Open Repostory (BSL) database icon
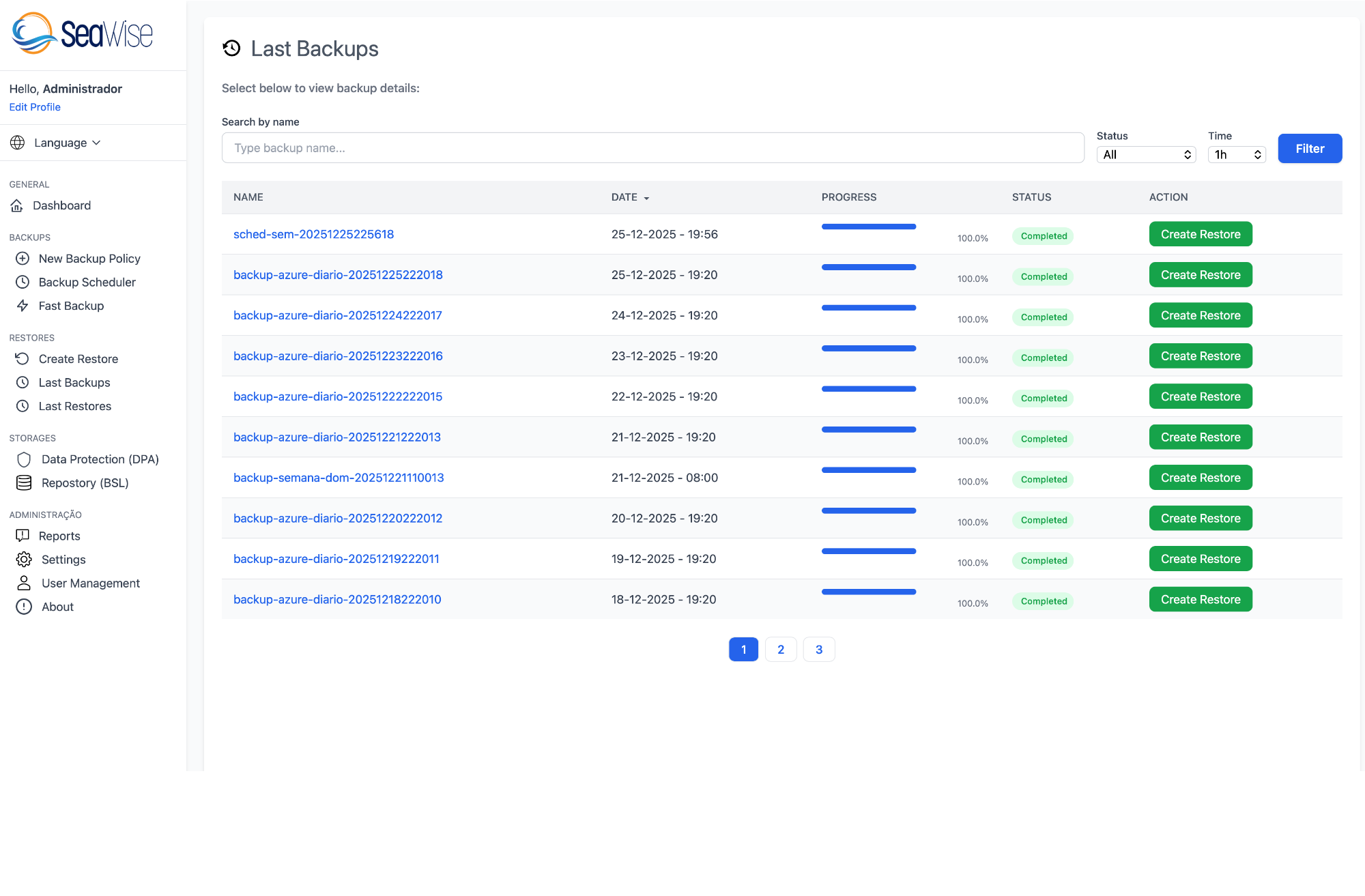Viewport: 1365px width, 896px height. pos(24,482)
